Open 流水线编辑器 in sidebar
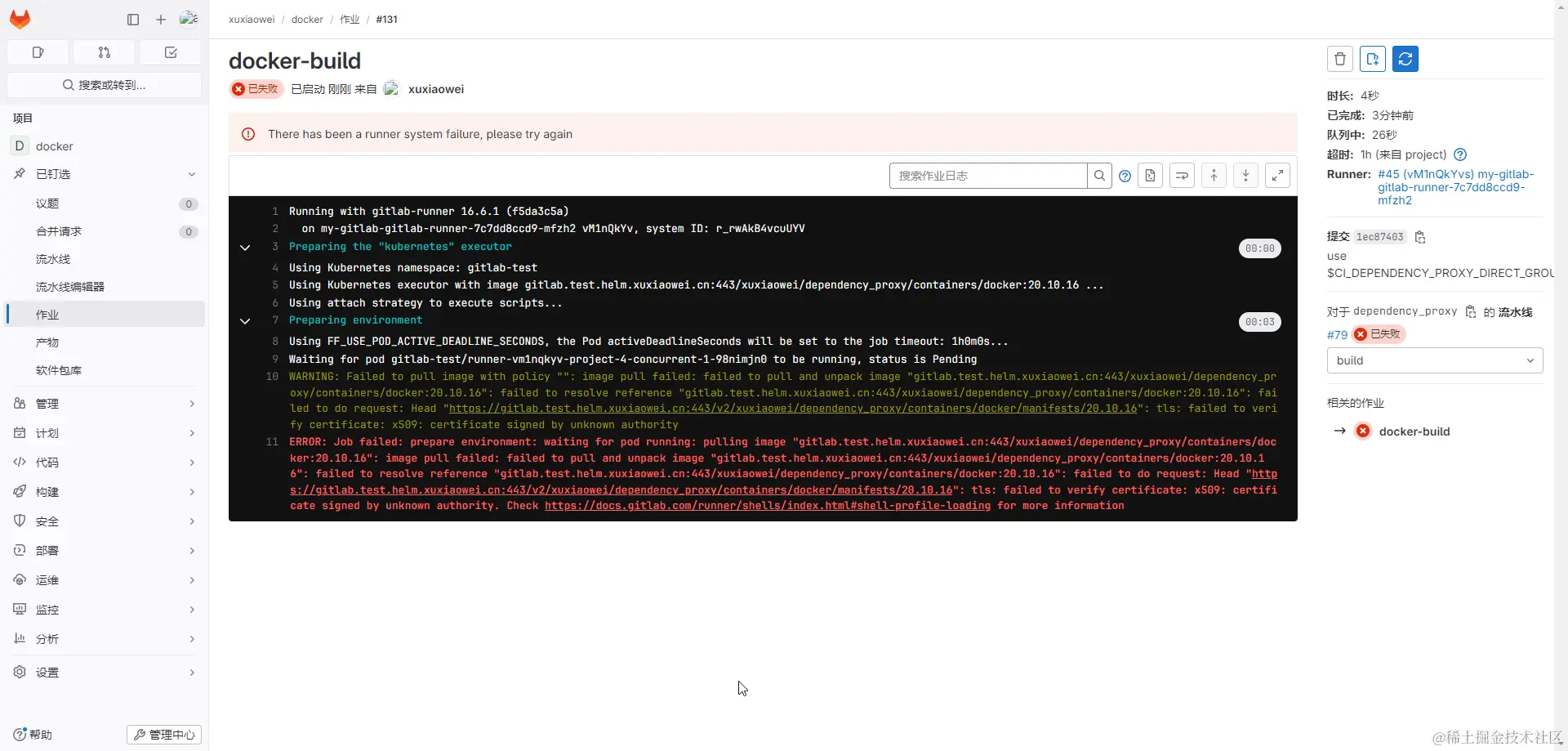 click(106, 287)
